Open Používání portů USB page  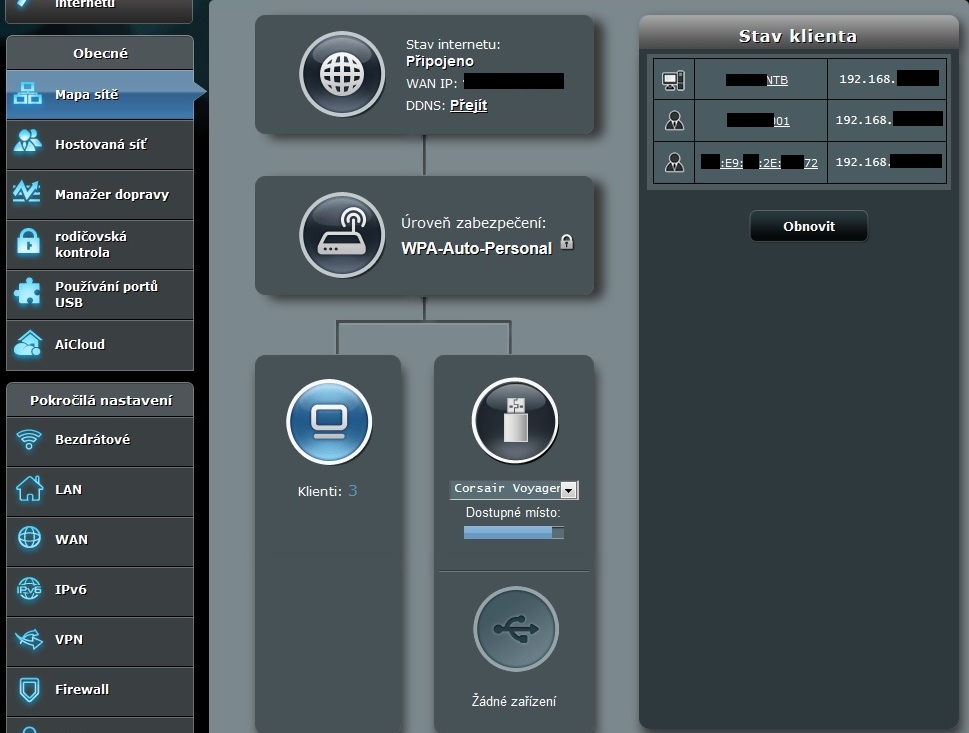coord(106,294)
